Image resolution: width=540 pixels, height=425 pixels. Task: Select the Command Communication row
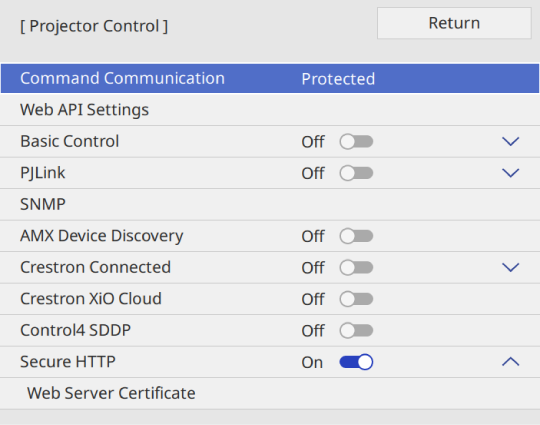tap(270, 78)
